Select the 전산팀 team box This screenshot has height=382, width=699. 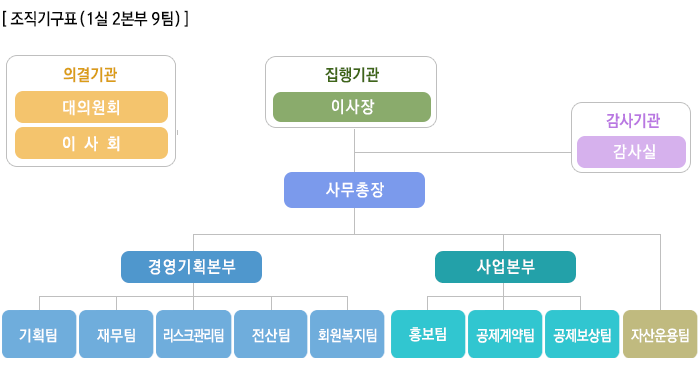tap(271, 334)
